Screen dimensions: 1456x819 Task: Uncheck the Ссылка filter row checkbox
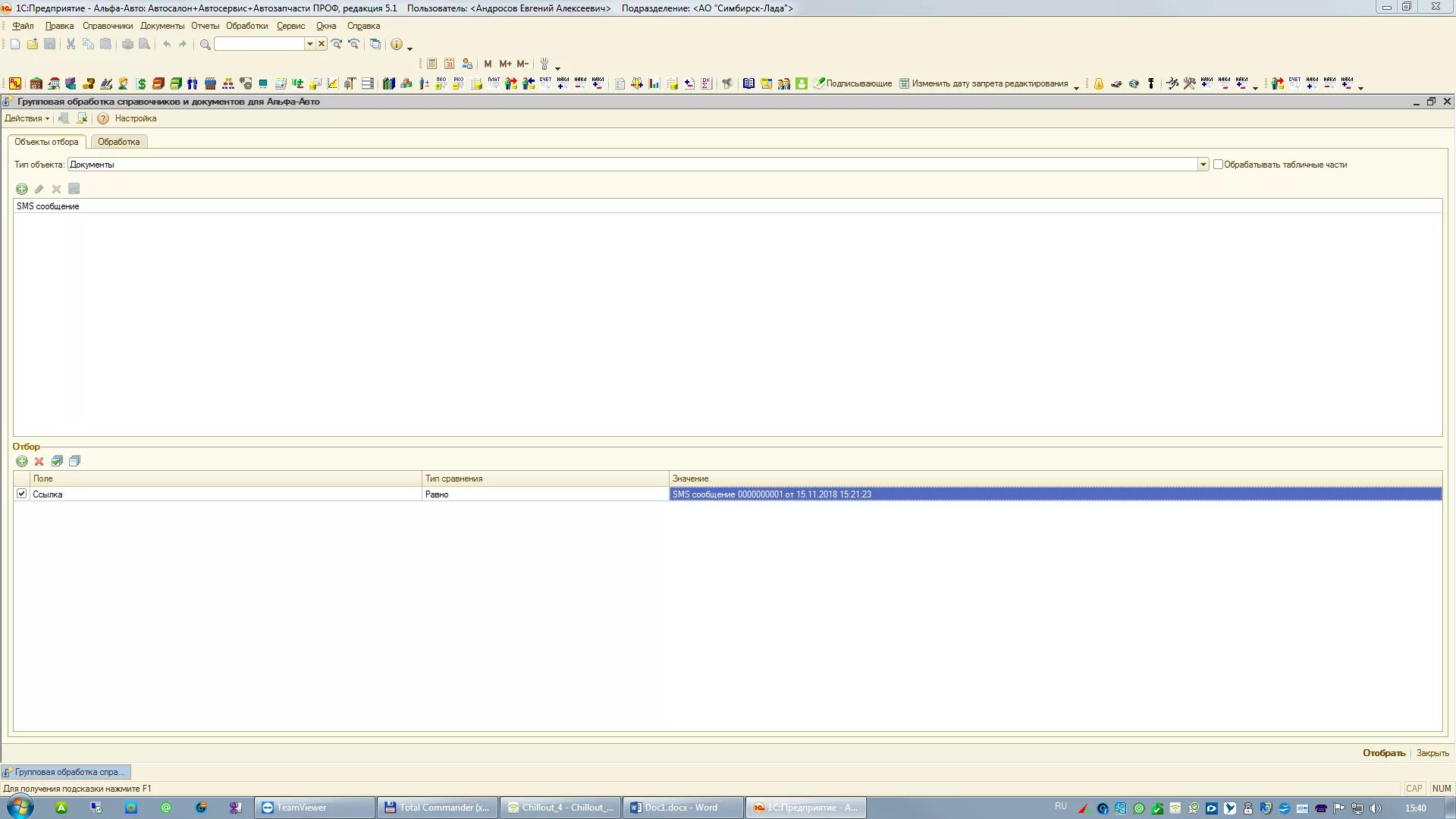22,494
